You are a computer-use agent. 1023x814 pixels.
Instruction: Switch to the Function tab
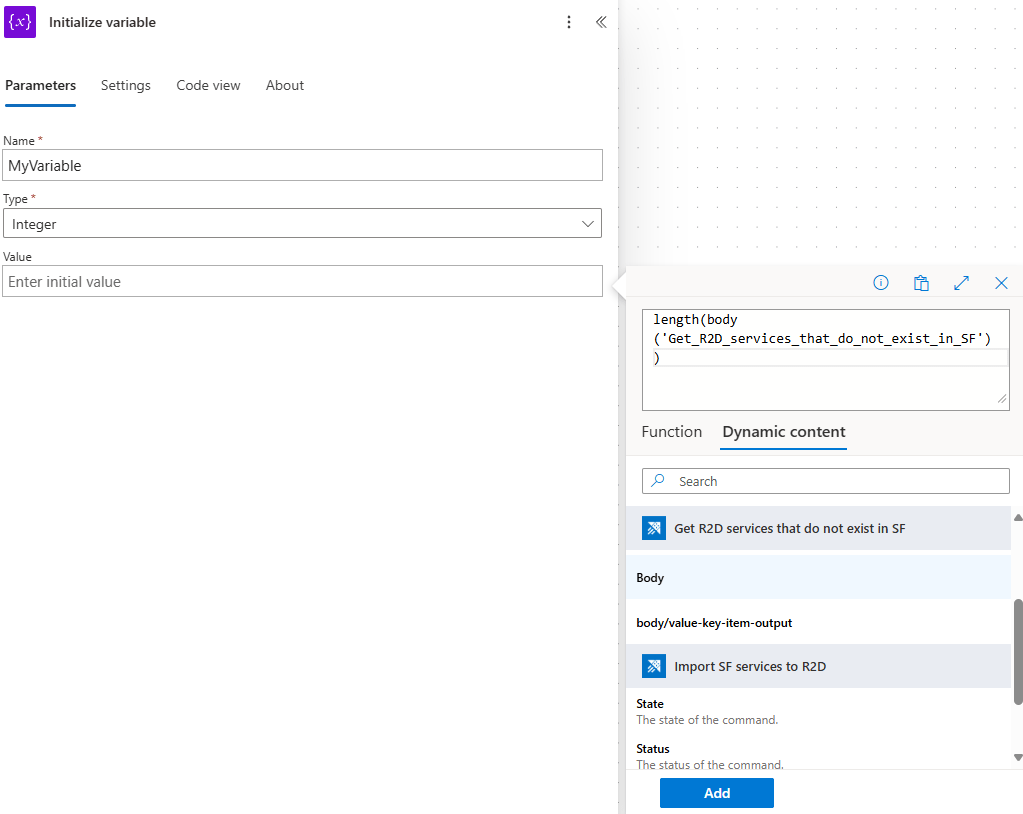pos(671,432)
